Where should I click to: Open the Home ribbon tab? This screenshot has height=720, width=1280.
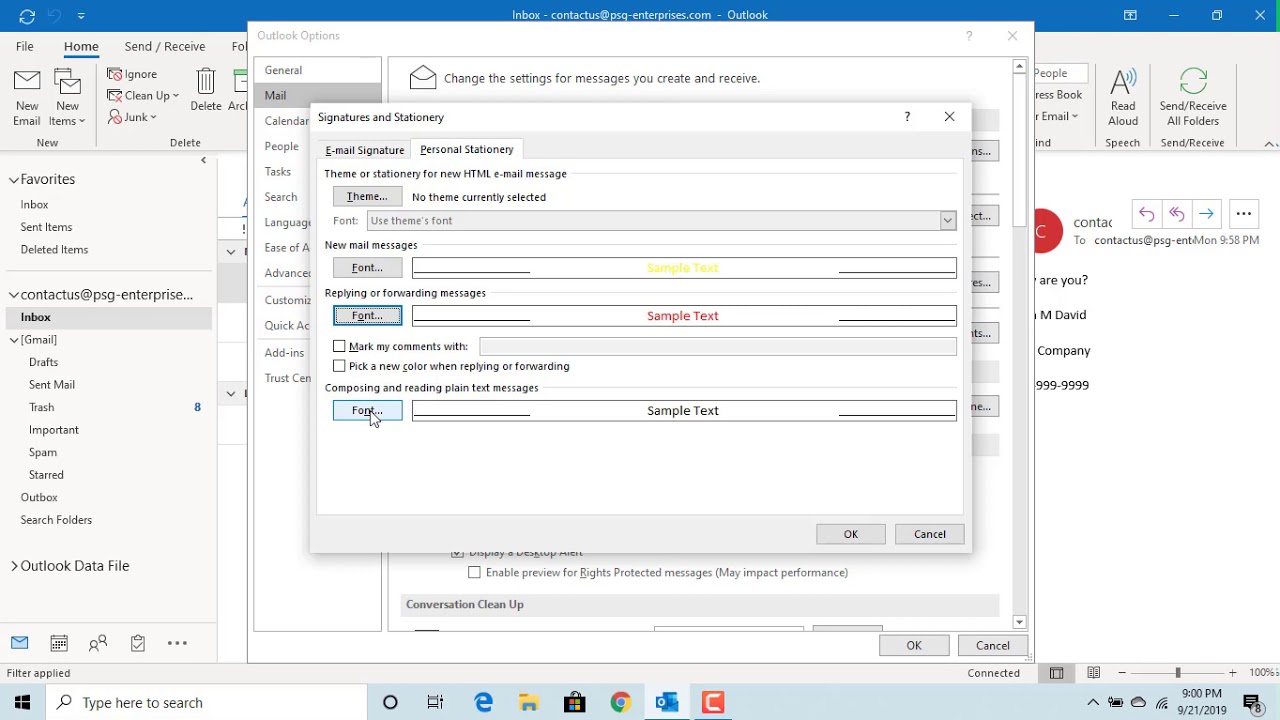point(81,46)
